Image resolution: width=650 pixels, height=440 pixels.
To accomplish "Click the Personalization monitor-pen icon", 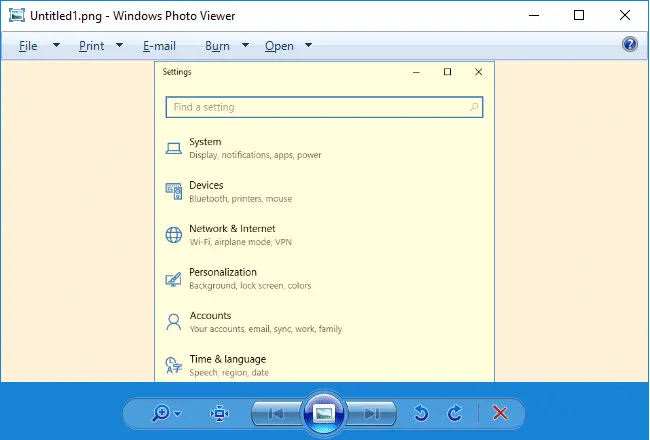I will (173, 279).
